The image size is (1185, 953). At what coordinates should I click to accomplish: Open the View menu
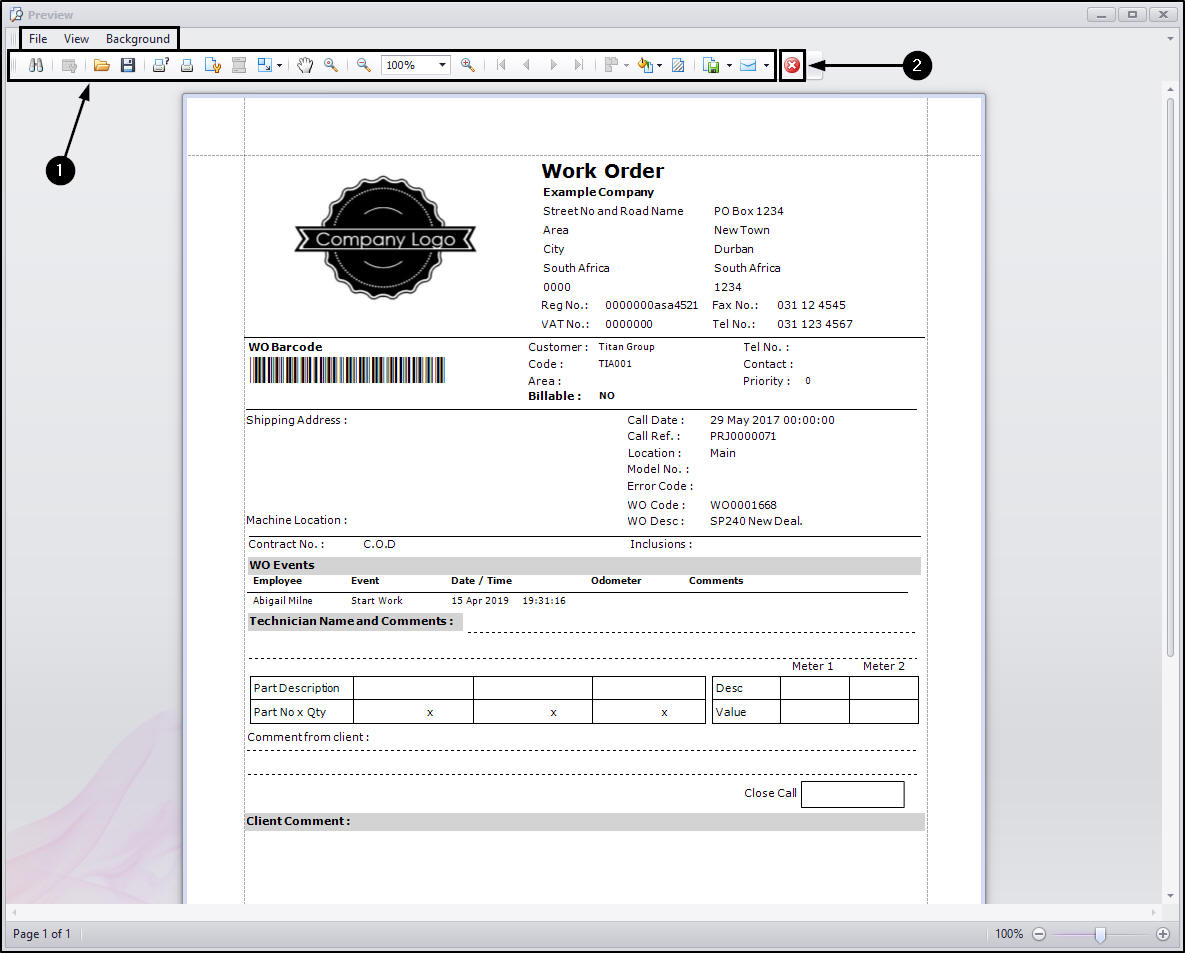pos(76,39)
